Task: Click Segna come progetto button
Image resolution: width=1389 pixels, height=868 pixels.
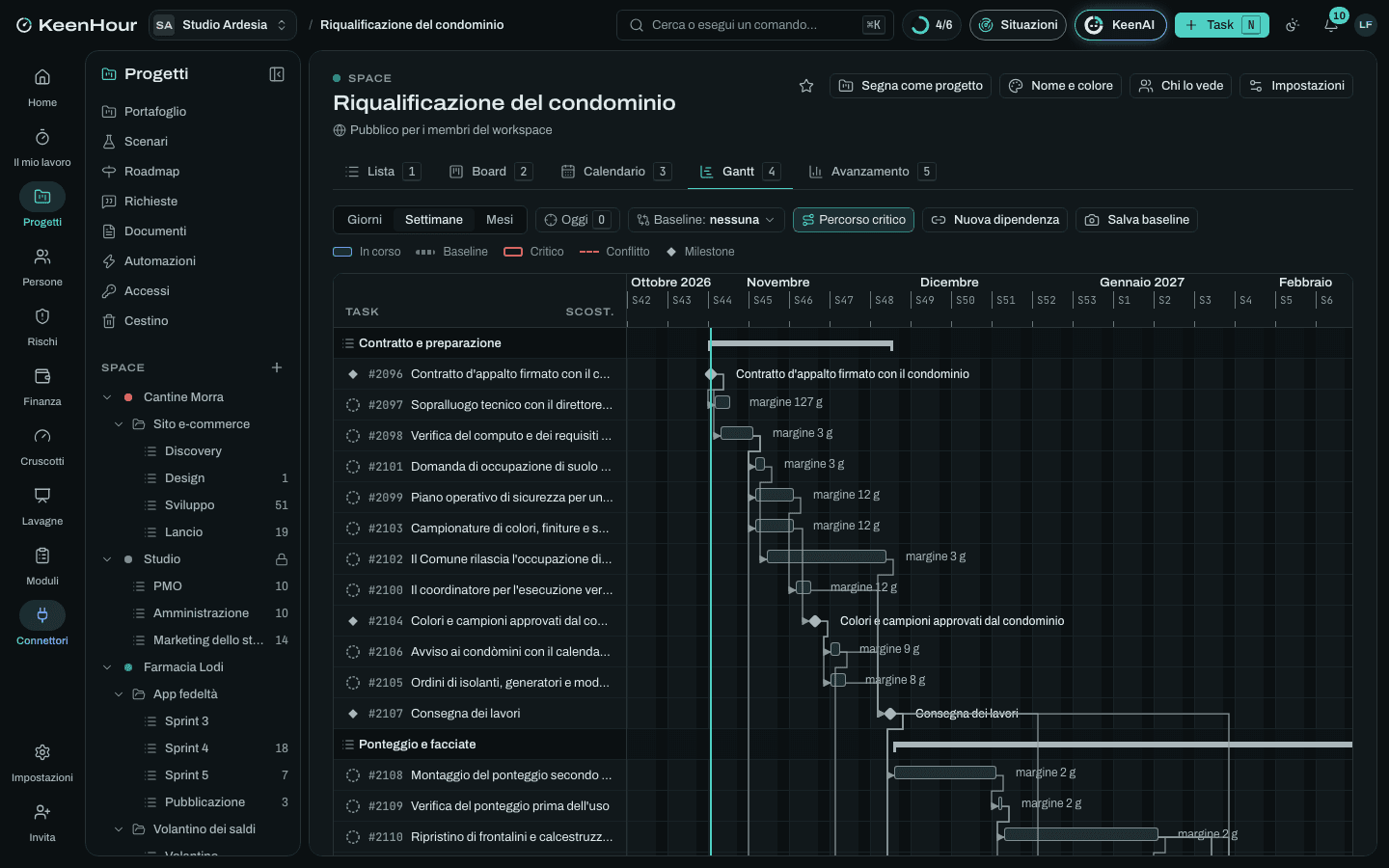Action: (912, 86)
